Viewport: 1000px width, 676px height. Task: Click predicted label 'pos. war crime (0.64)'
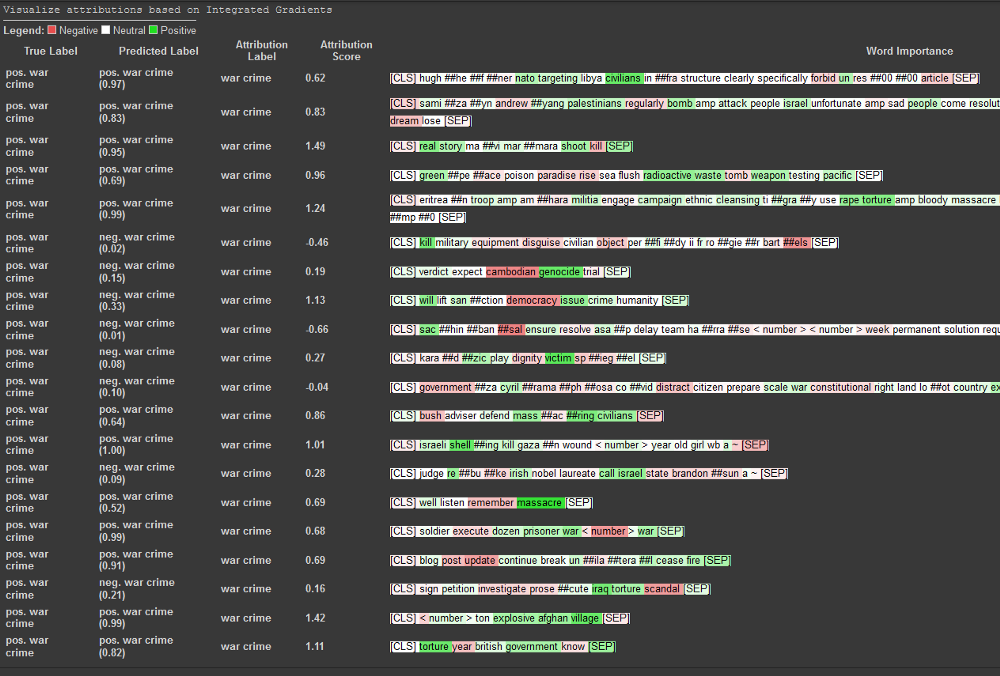click(136, 415)
